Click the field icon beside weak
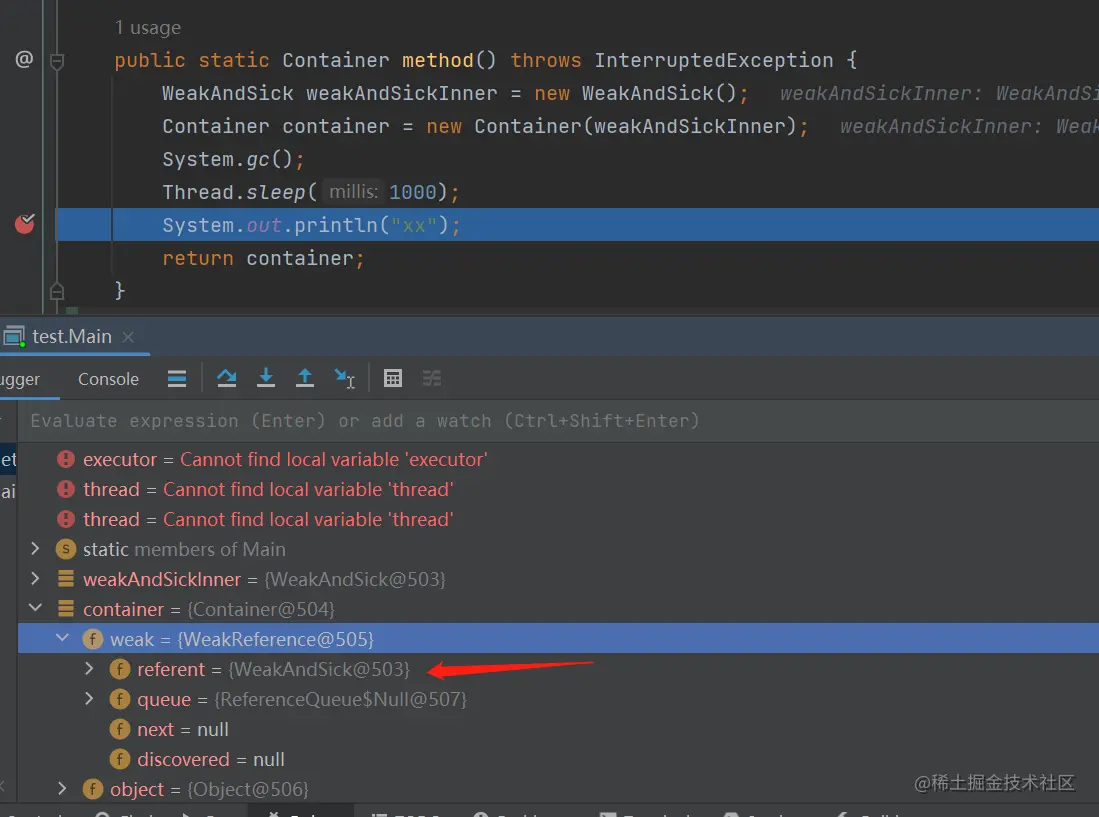This screenshot has width=1099, height=817. point(93,639)
